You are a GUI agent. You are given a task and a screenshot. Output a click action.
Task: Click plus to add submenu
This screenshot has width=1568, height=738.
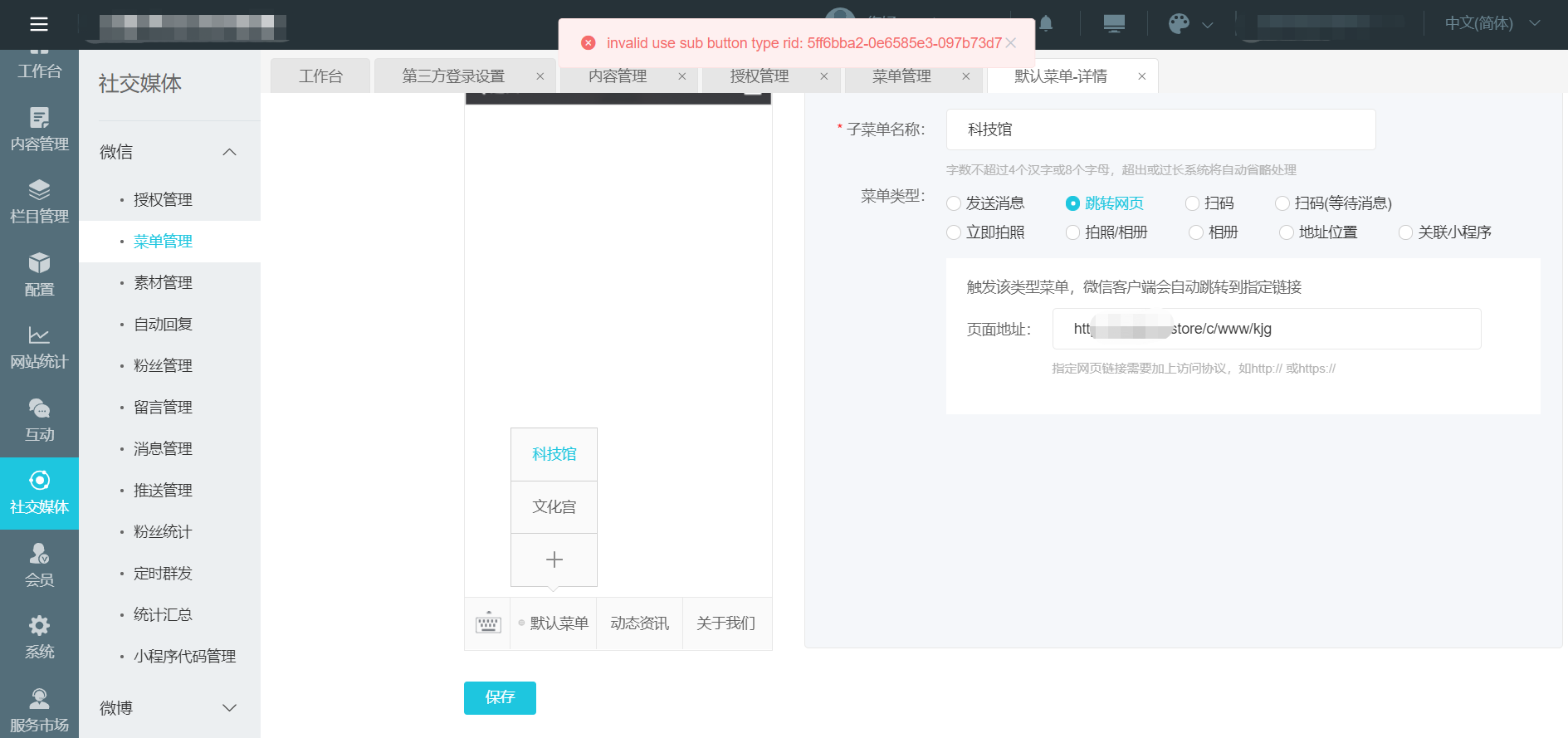tap(554, 560)
